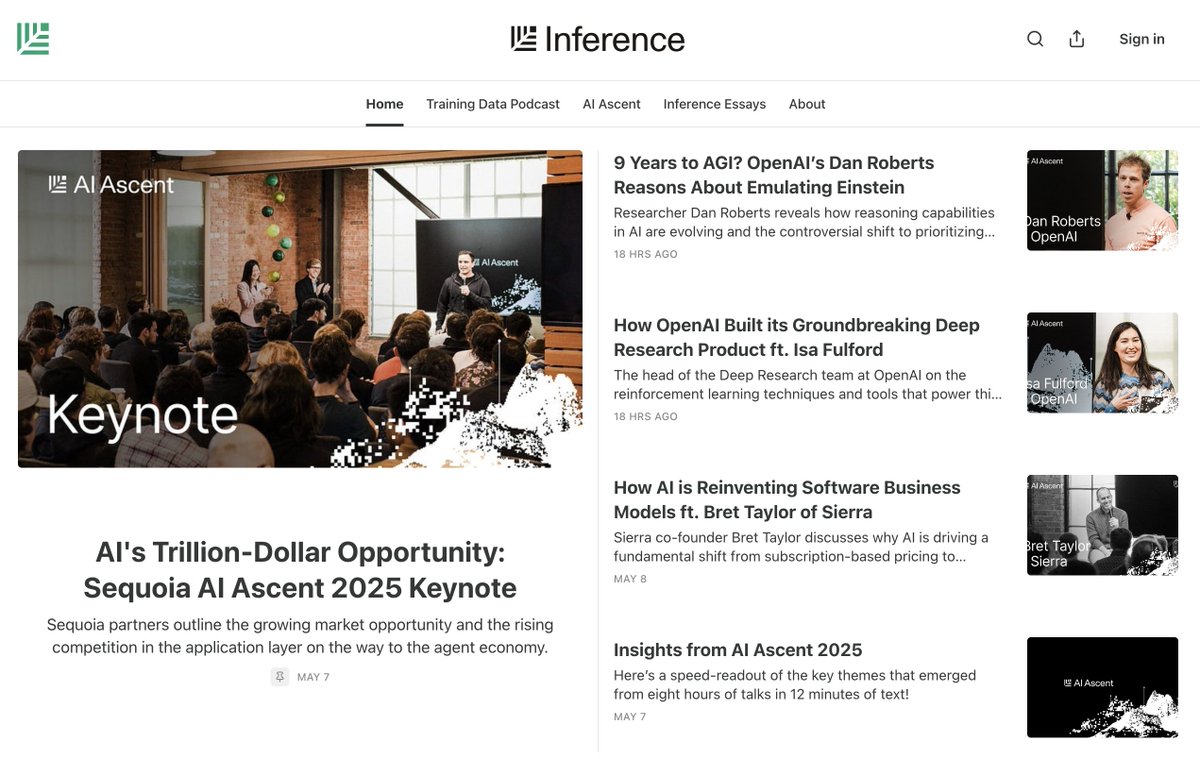
Task: Click Researcher Dan Roberts reveals description
Action: tap(804, 222)
